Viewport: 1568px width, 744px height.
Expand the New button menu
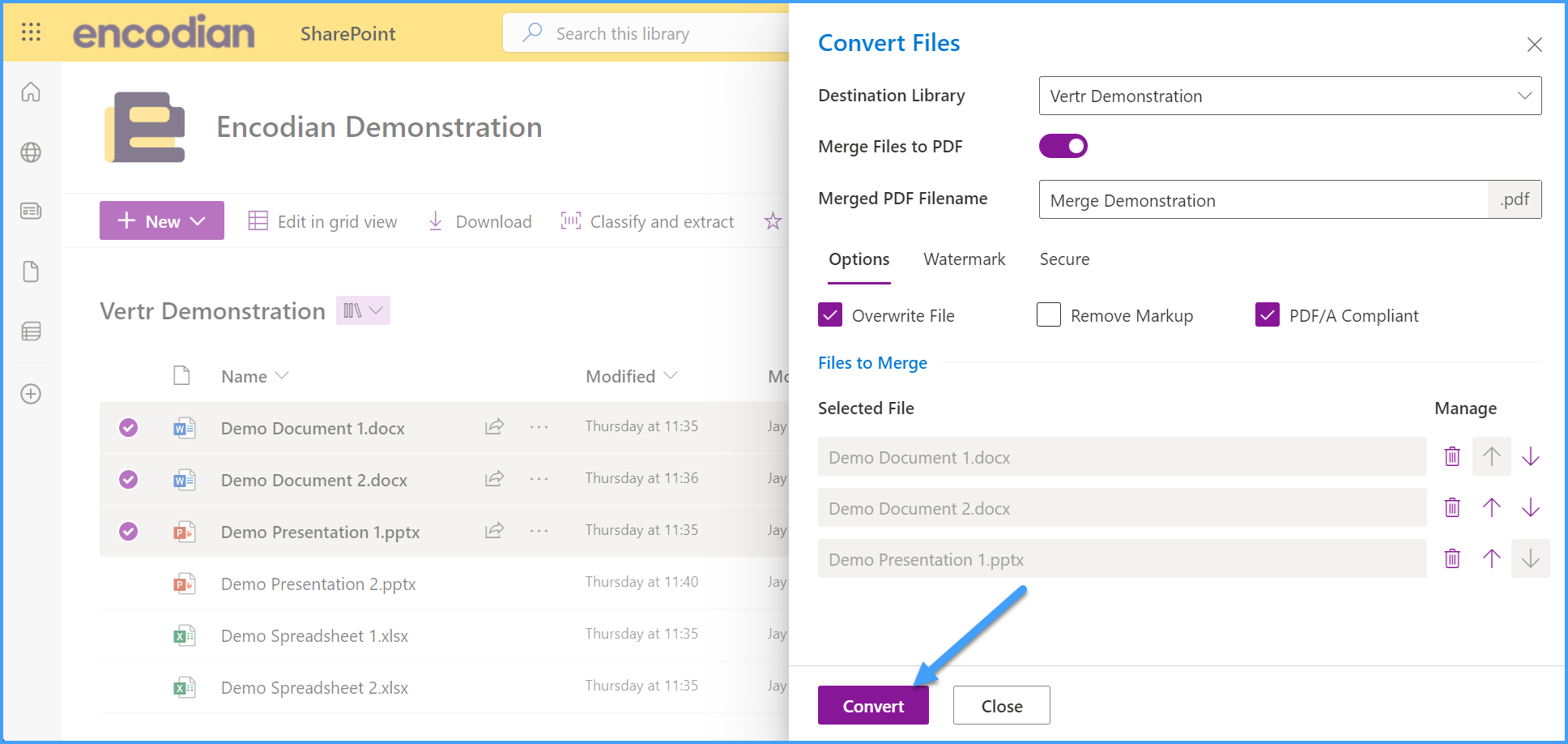tap(162, 220)
